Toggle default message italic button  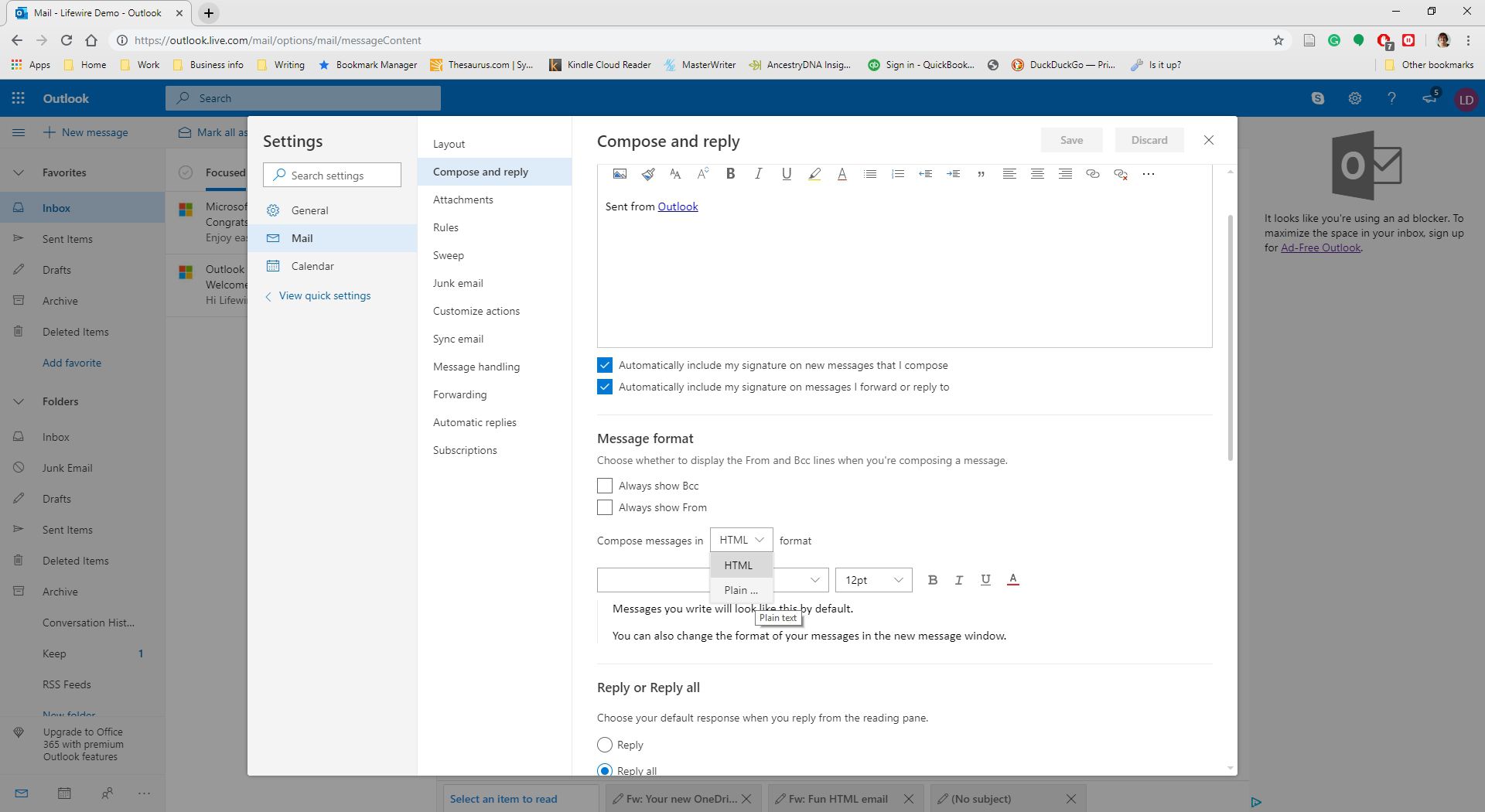[959, 580]
